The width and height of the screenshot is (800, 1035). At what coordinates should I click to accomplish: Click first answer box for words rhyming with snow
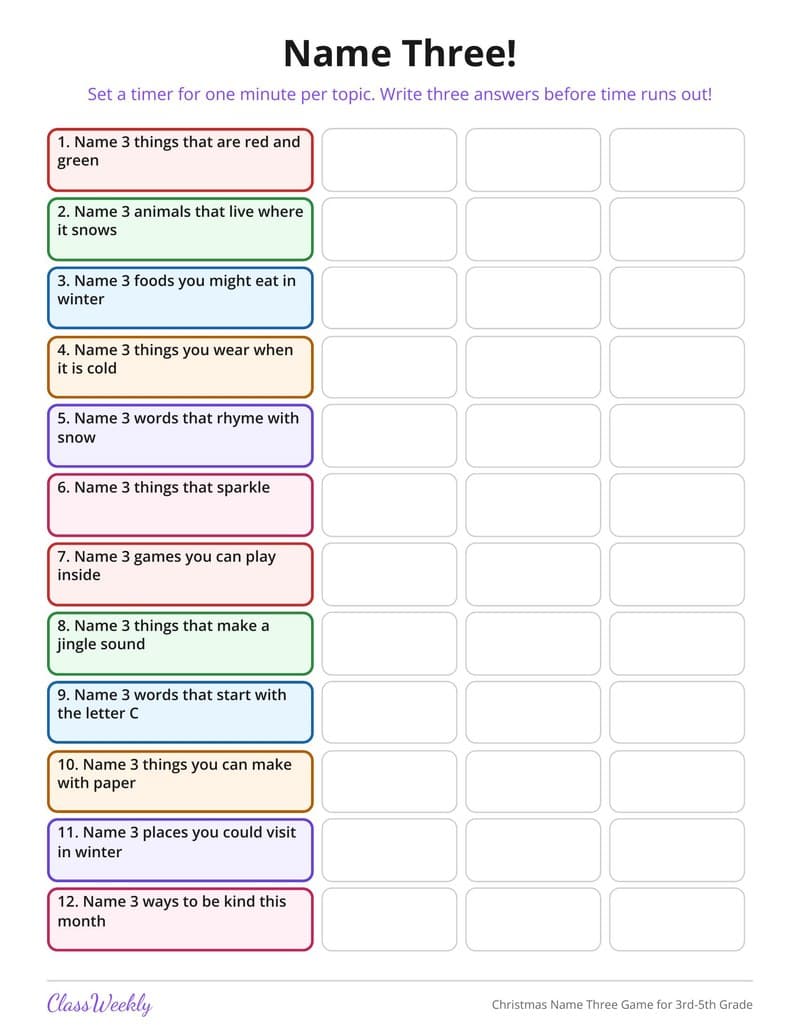tap(389, 436)
